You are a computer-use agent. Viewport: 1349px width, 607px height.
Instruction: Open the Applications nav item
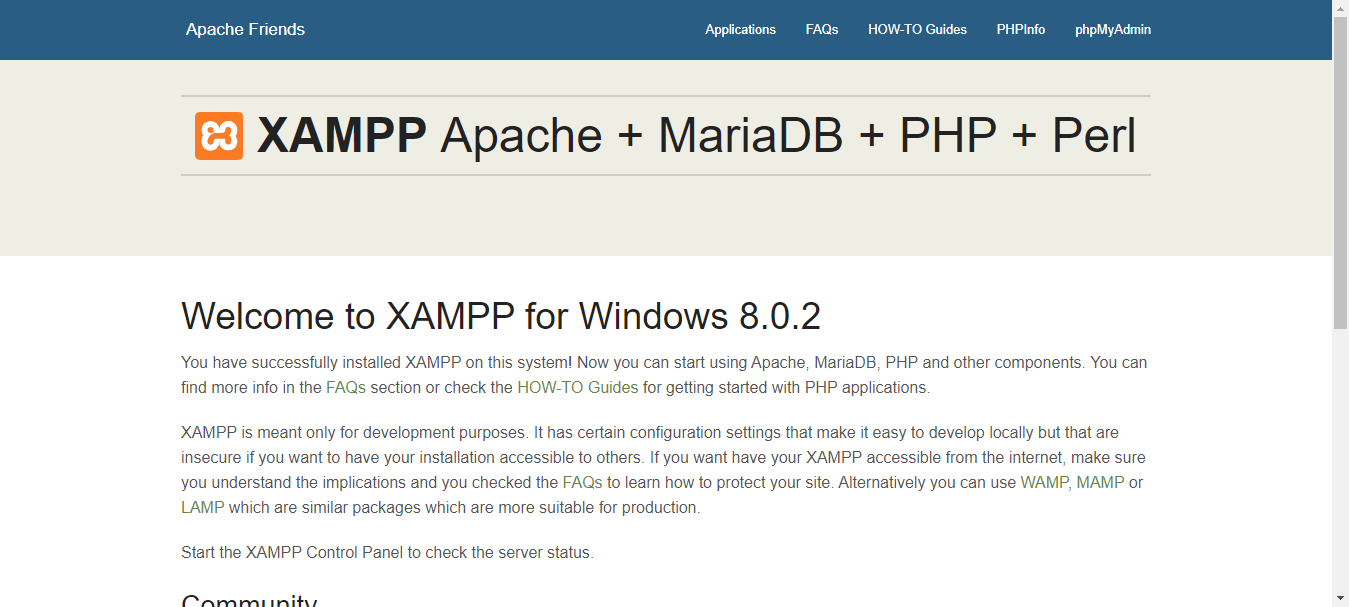pyautogui.click(x=740, y=30)
